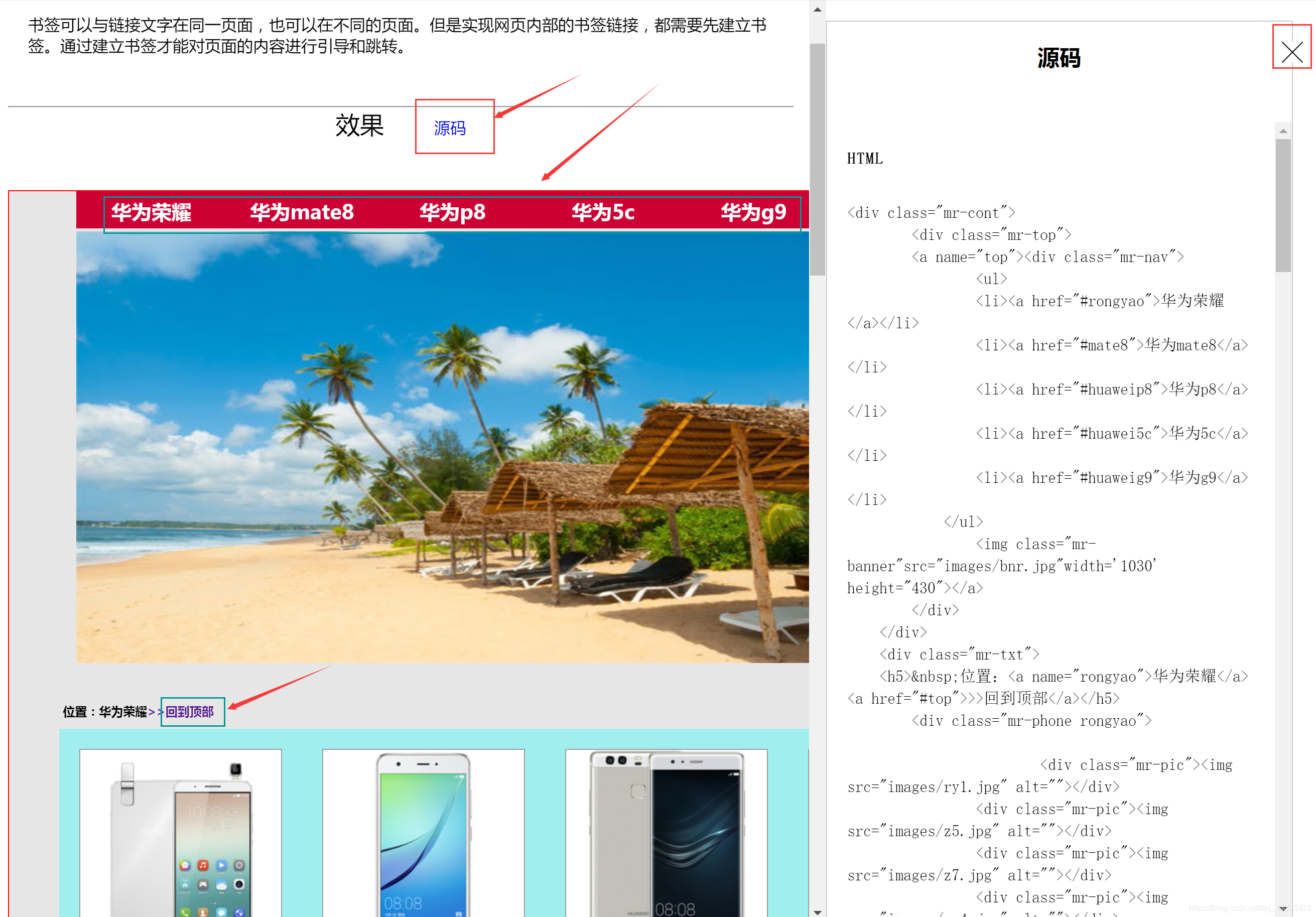Click the main page scrollbar thumb

[x=817, y=159]
